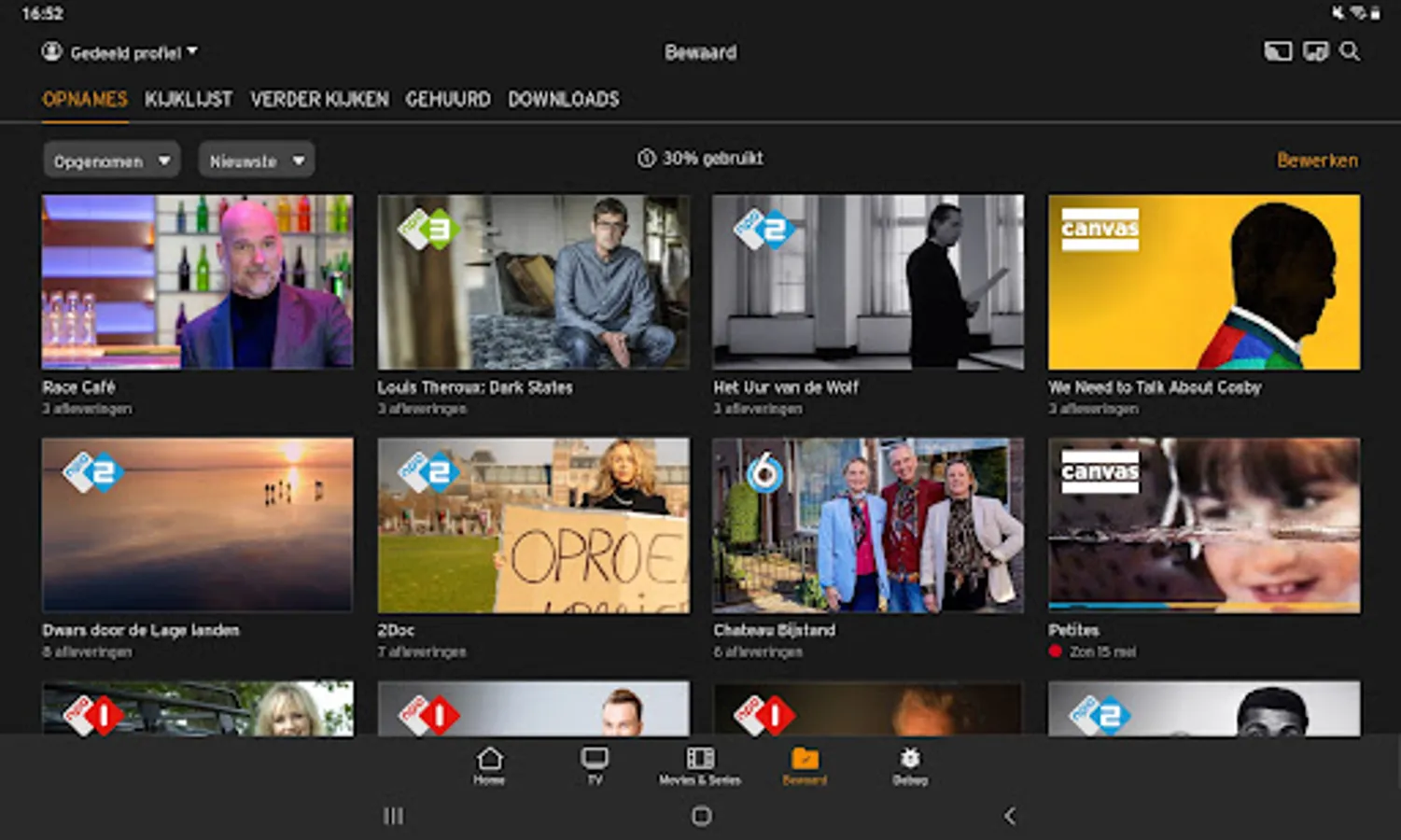Click the Bewerken link
Image resolution: width=1401 pixels, height=840 pixels.
pos(1317,161)
